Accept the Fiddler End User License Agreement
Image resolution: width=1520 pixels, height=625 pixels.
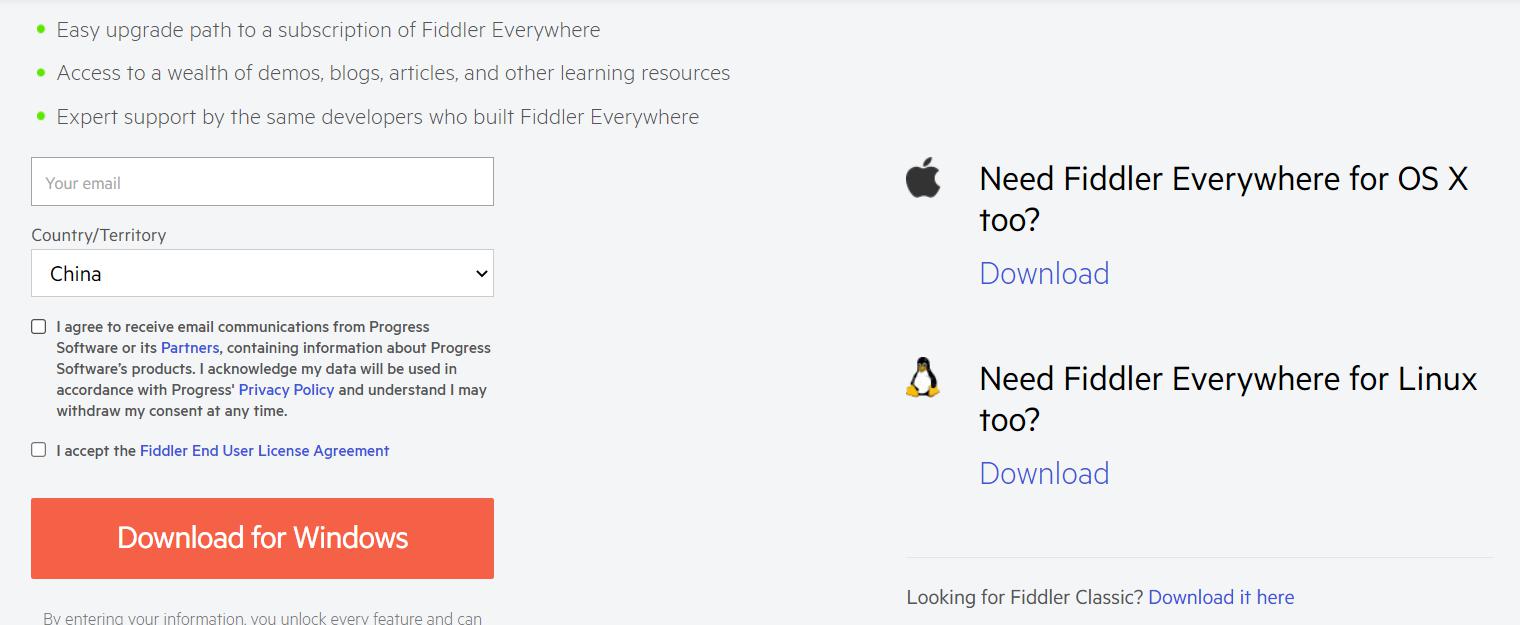39,450
